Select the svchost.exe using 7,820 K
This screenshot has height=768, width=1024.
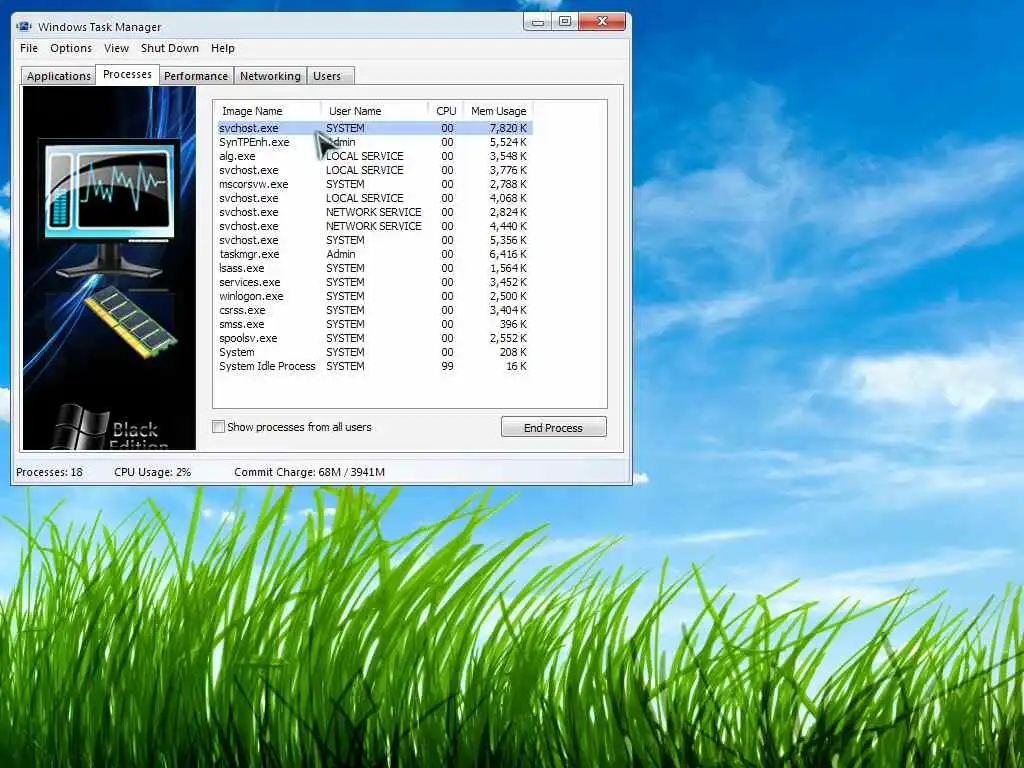[x=374, y=128]
